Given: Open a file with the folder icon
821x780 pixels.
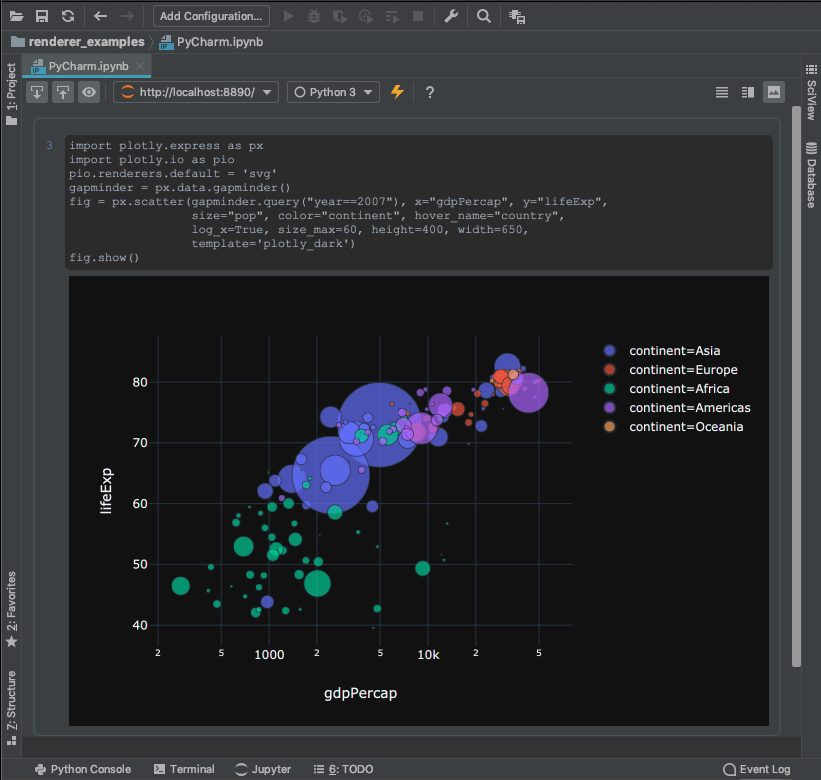Looking at the screenshot, I should (x=14, y=16).
